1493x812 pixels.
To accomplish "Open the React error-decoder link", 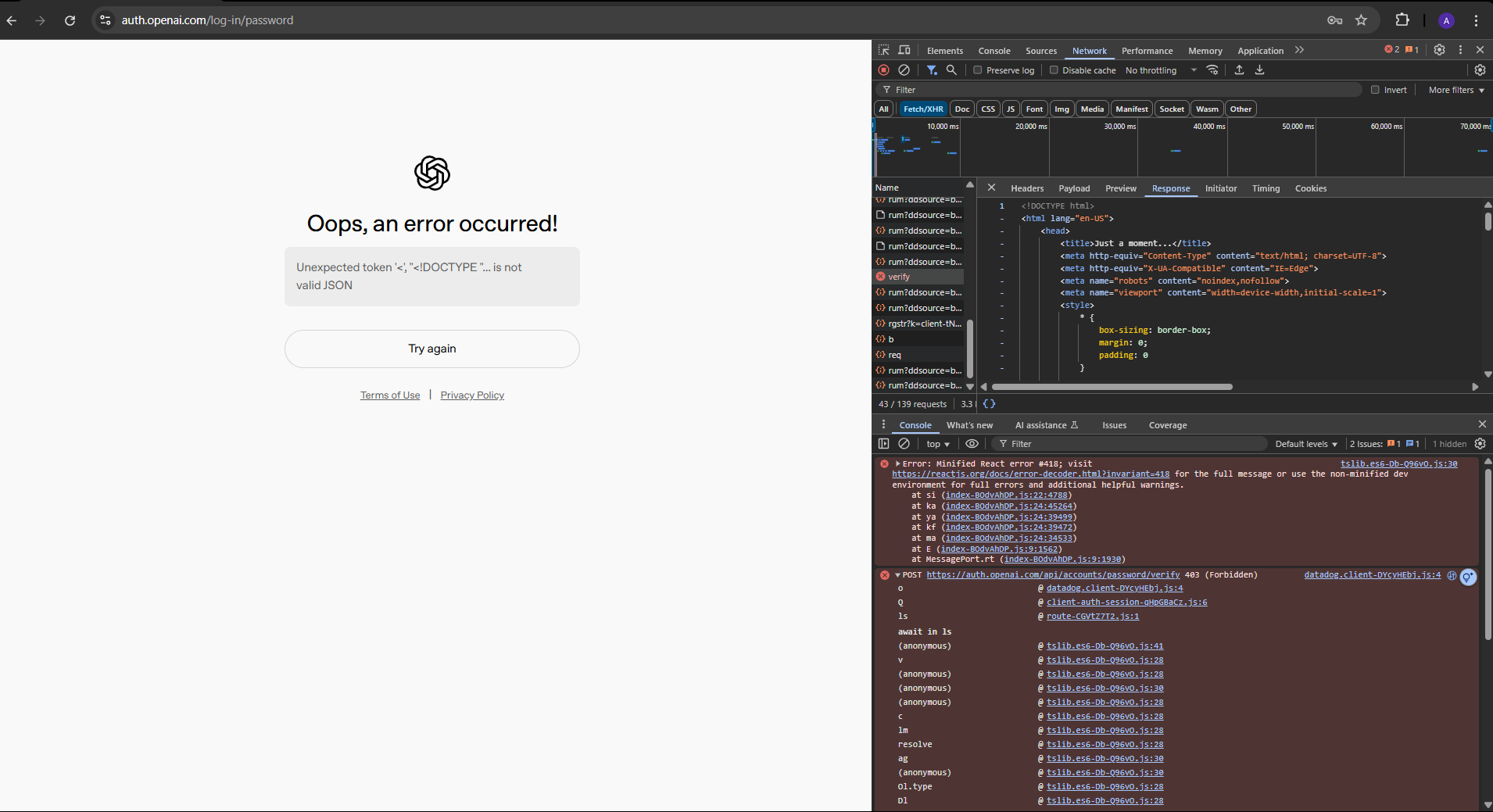I will tap(1031, 474).
